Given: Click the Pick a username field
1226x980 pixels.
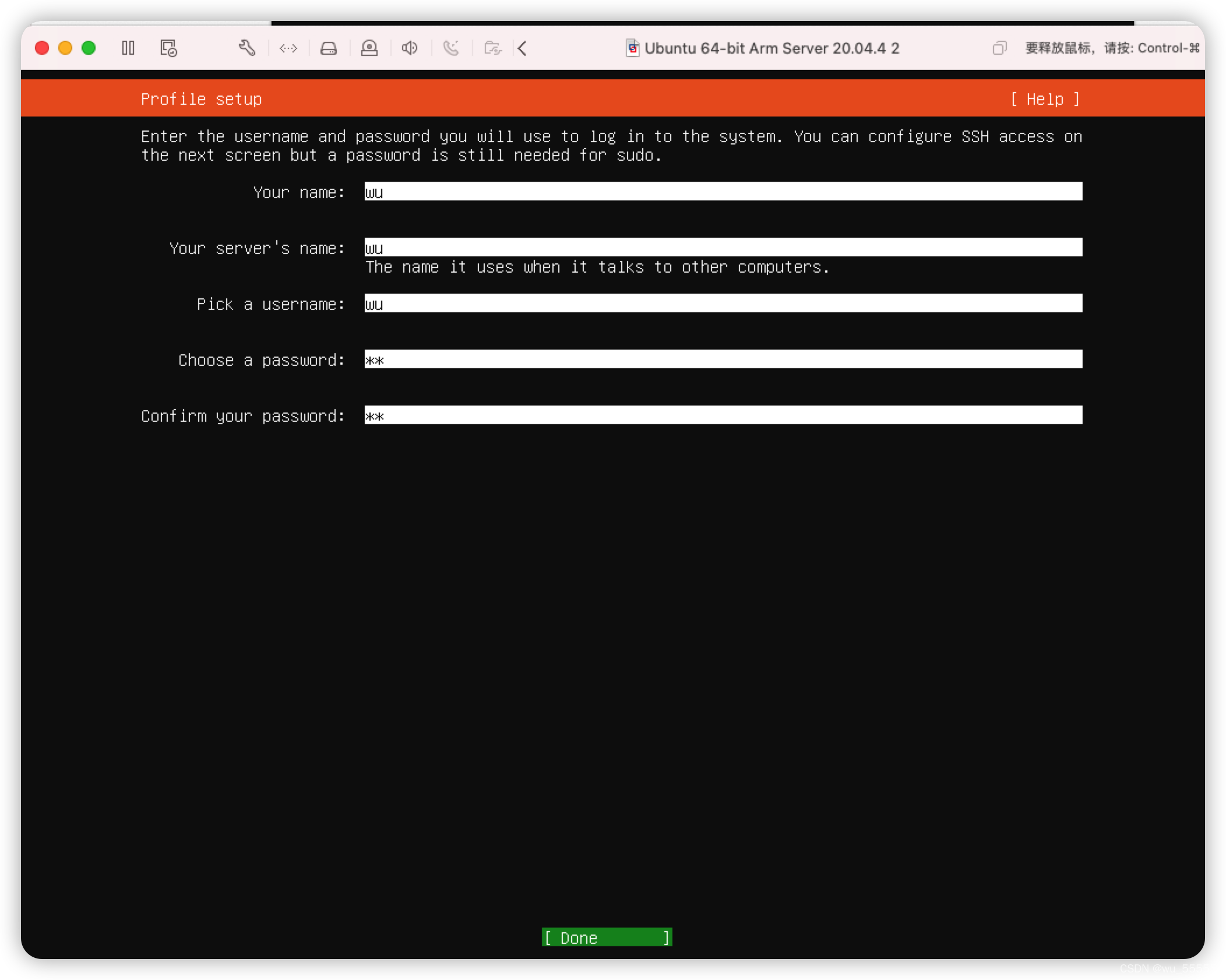Looking at the screenshot, I should 723,304.
